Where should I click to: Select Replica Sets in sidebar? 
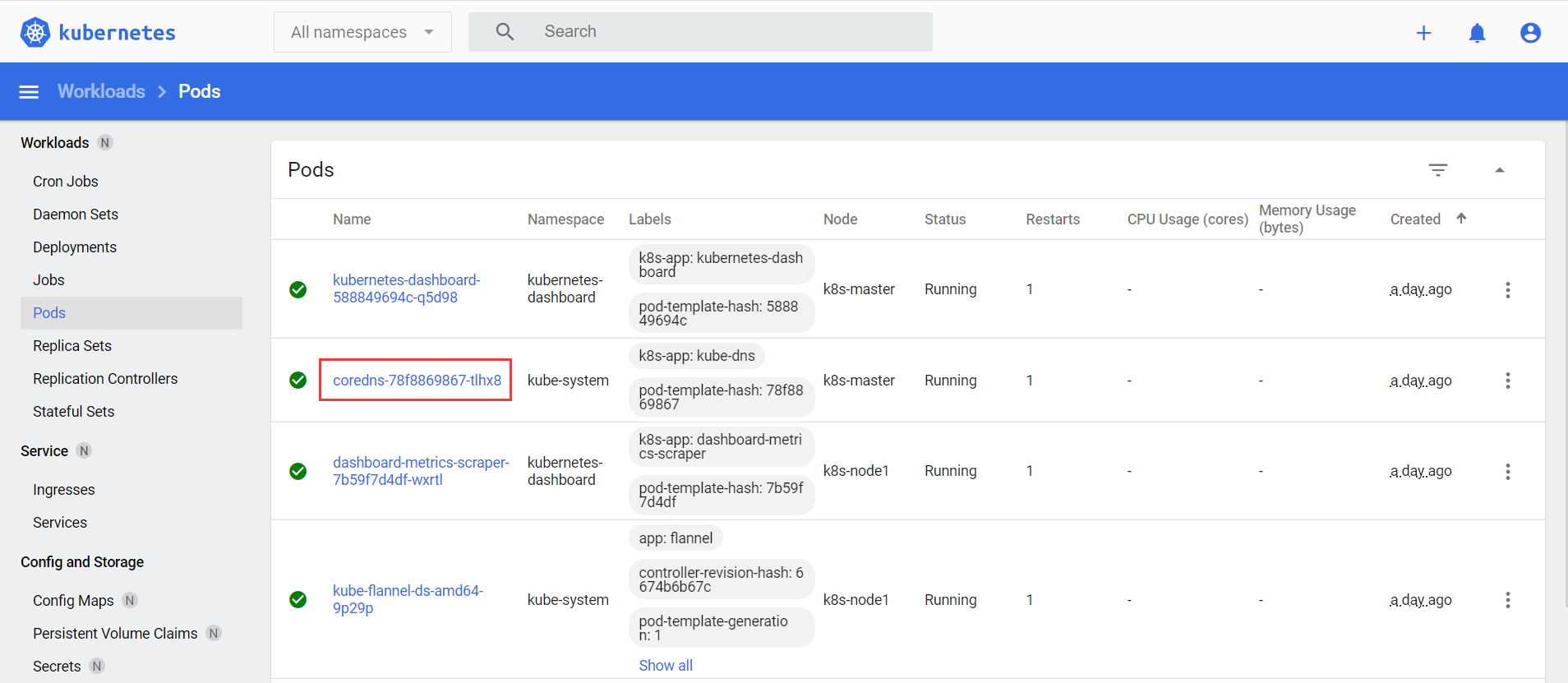tap(72, 346)
